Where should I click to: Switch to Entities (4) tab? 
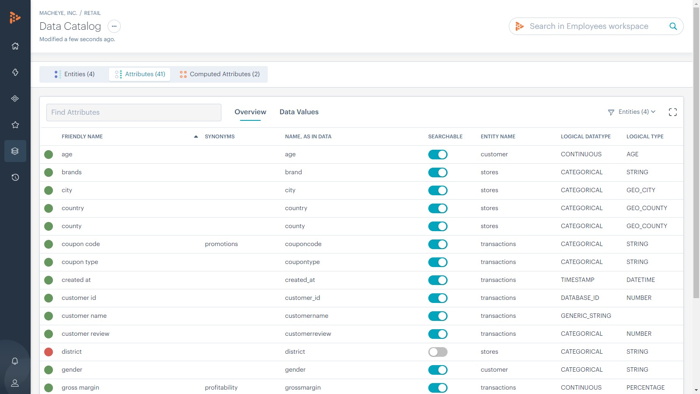click(74, 74)
